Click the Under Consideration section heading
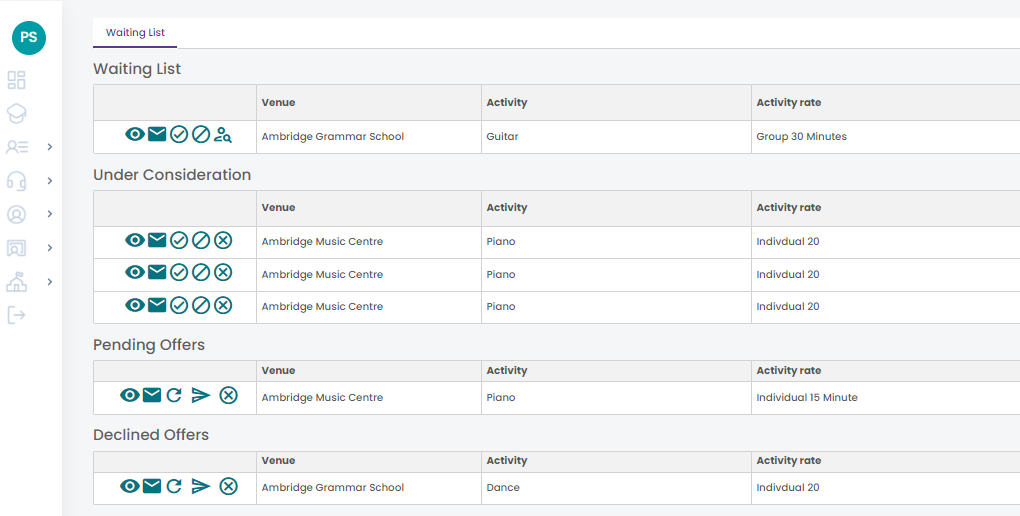The width and height of the screenshot is (1020, 516). [172, 175]
